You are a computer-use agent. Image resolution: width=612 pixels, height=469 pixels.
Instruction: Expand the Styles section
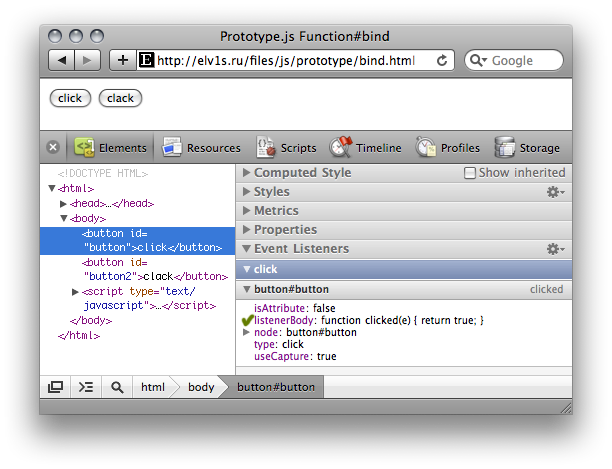coord(246,192)
